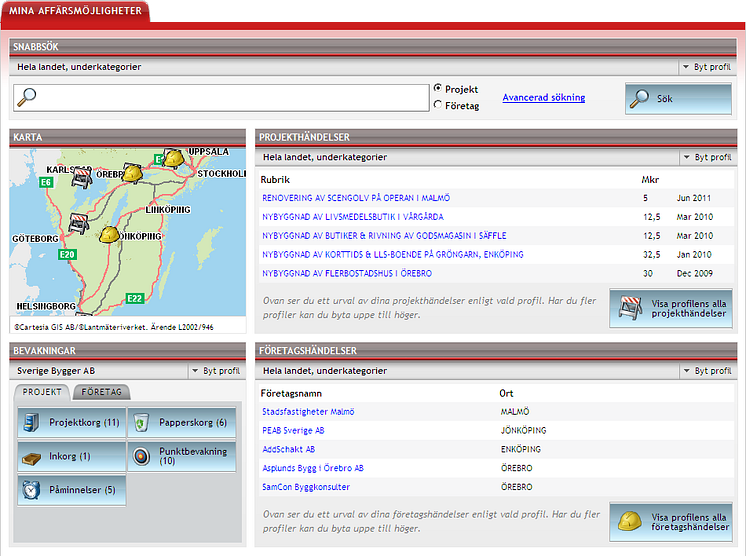
Task: Open the Inkorg tray icon
Action: (x=33, y=457)
